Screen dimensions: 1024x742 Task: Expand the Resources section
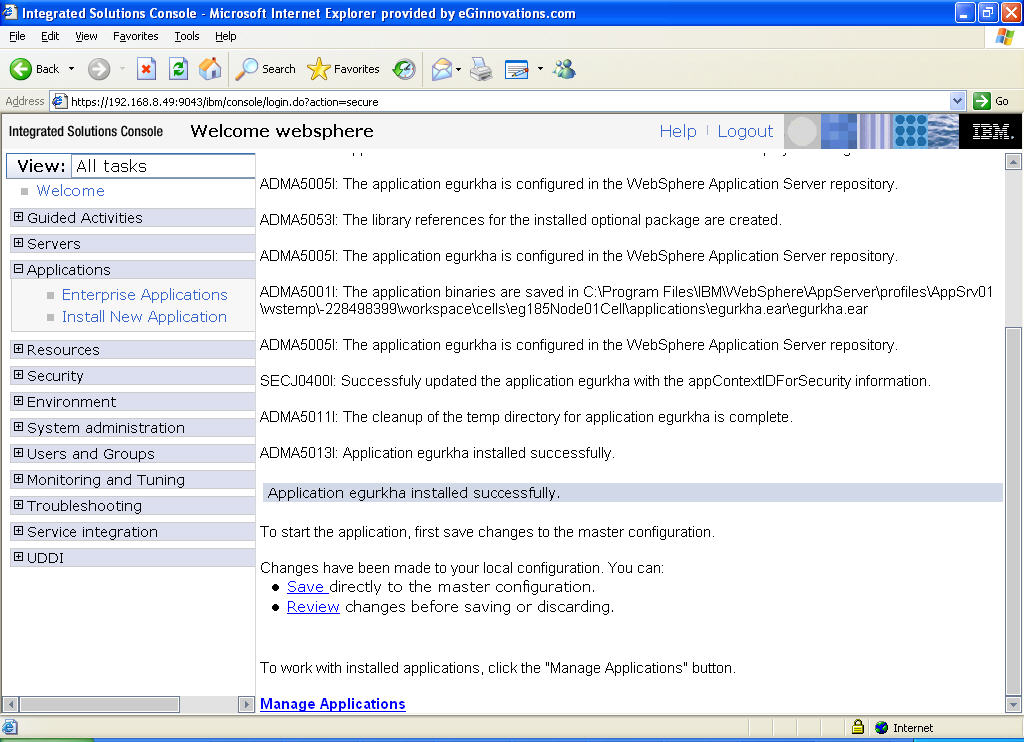(x=18, y=349)
